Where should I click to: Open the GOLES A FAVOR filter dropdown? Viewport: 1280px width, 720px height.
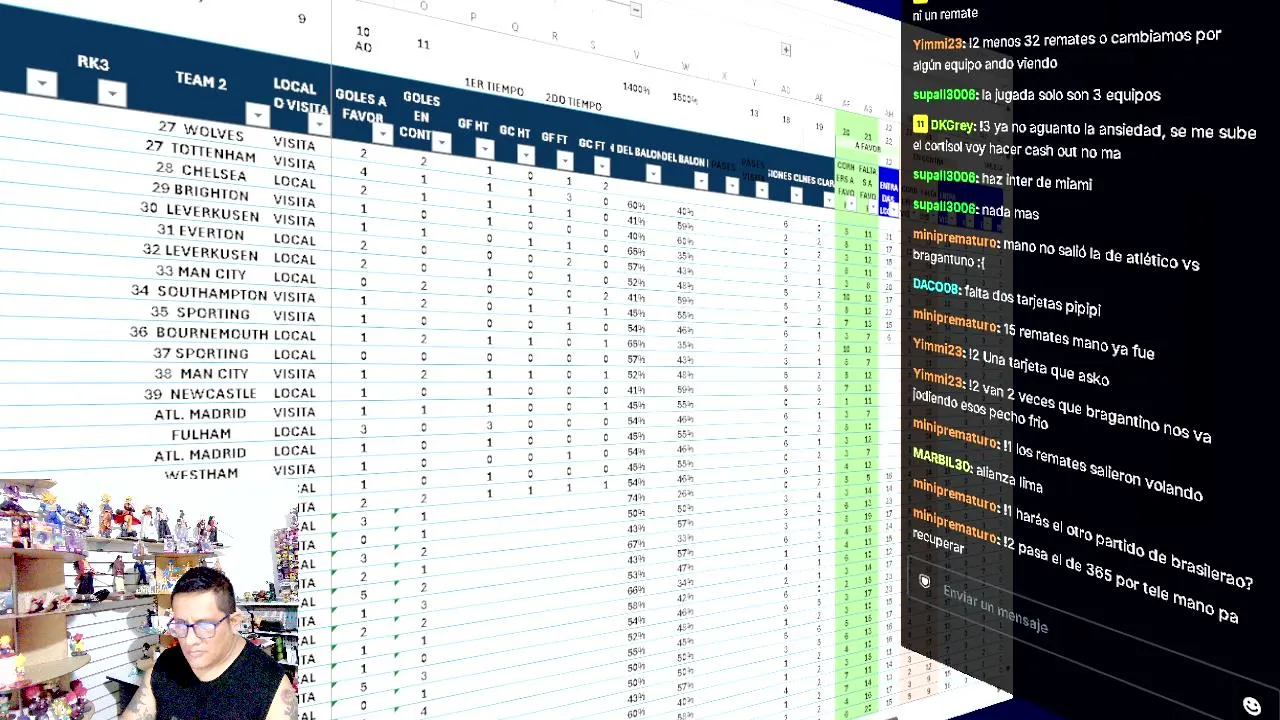click(x=382, y=133)
